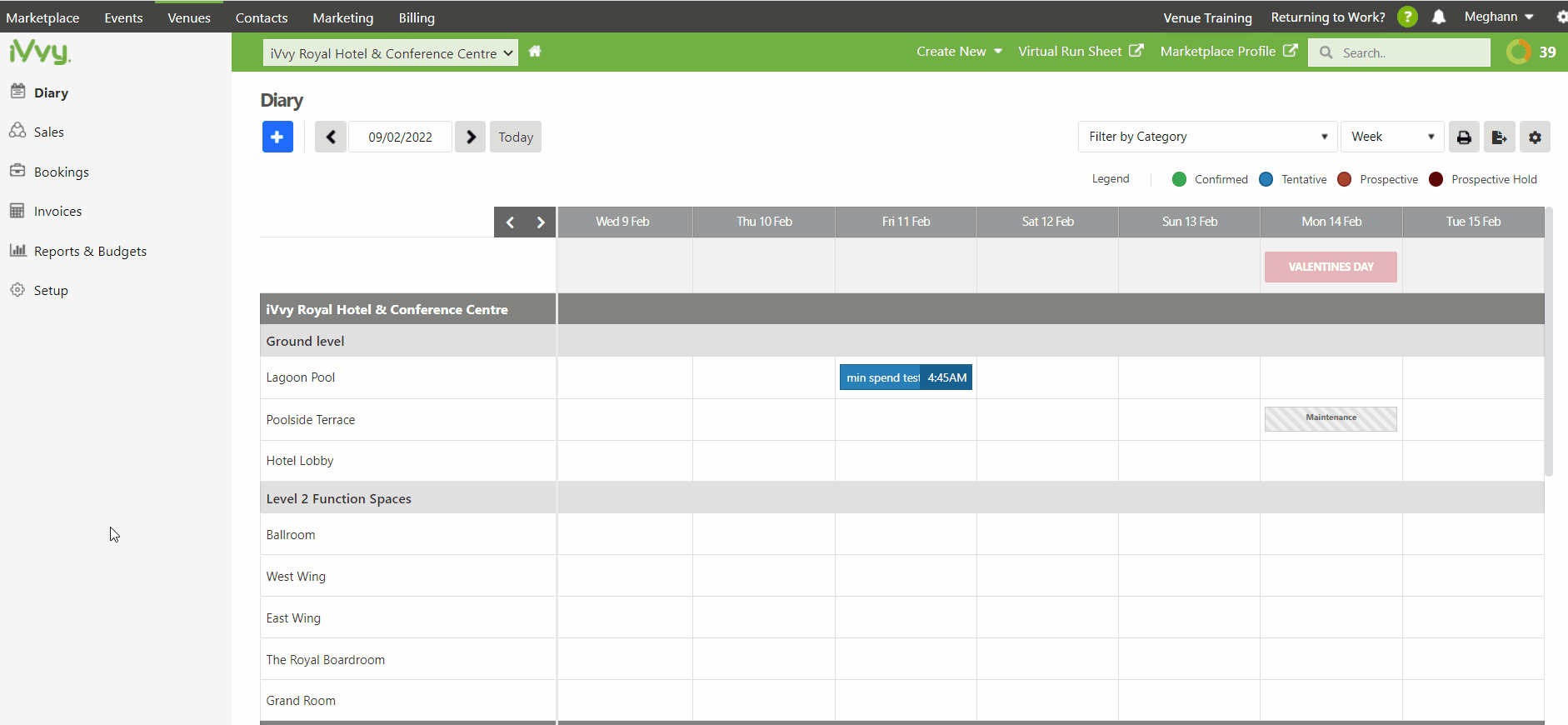Switch to the Marketplace tab

point(42,17)
